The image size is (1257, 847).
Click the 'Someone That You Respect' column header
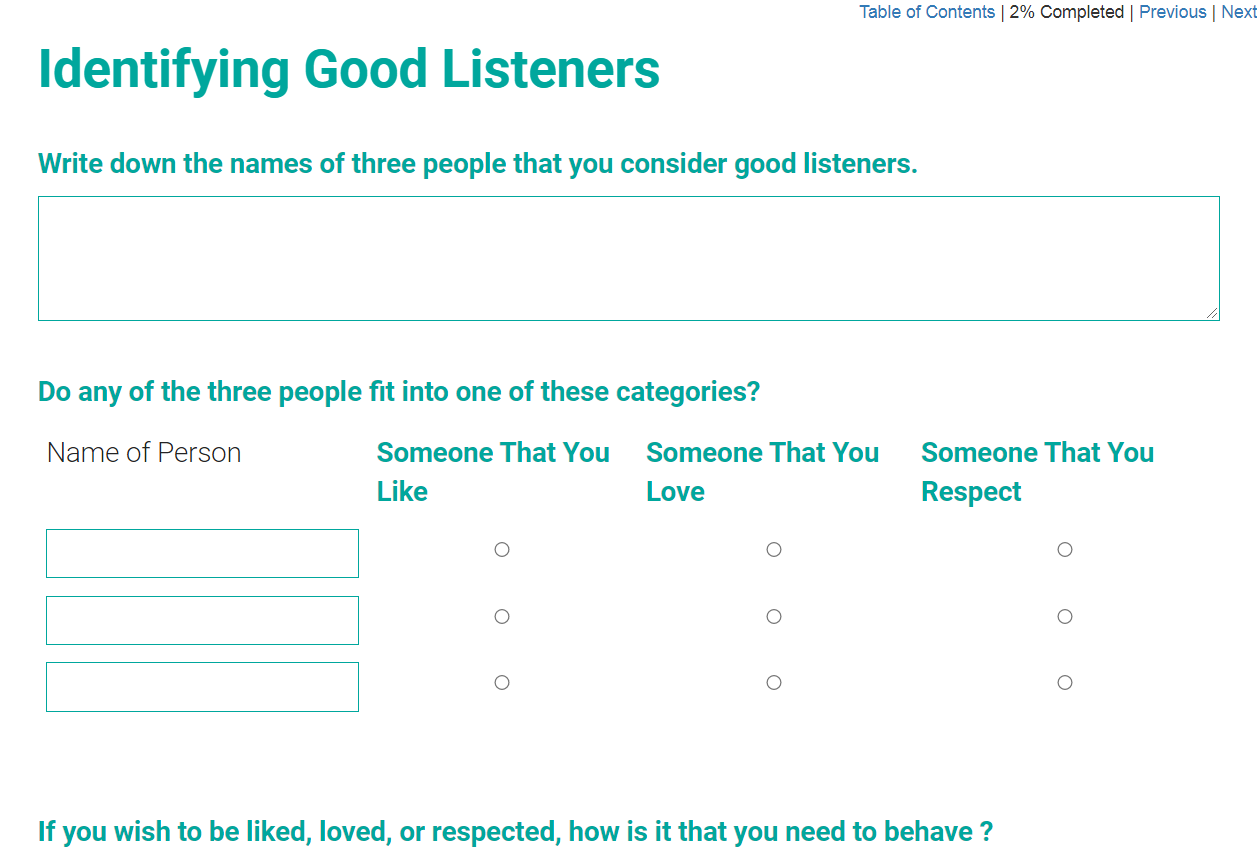(1037, 471)
